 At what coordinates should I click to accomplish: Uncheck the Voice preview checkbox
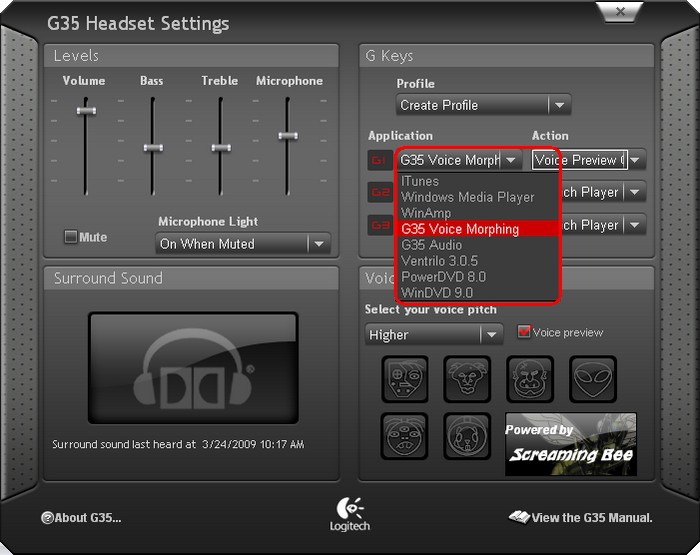[524, 332]
